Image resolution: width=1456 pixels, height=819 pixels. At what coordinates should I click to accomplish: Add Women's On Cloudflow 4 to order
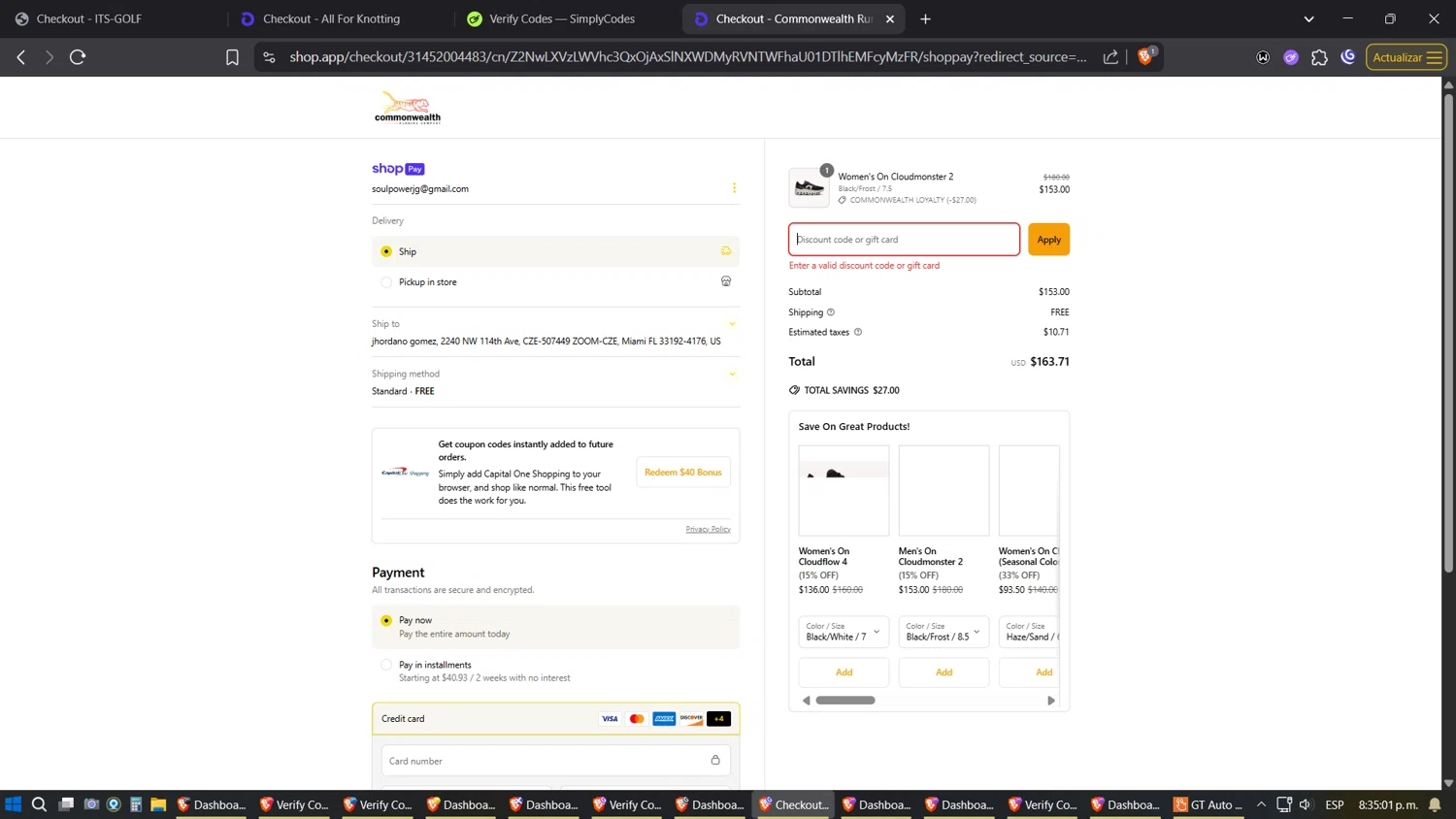point(844,672)
